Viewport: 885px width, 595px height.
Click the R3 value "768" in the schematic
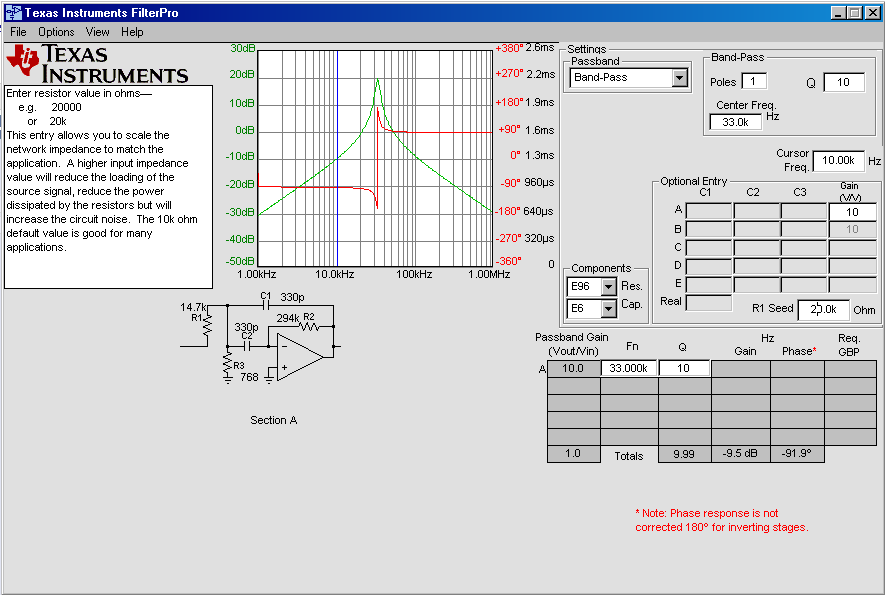(x=249, y=377)
